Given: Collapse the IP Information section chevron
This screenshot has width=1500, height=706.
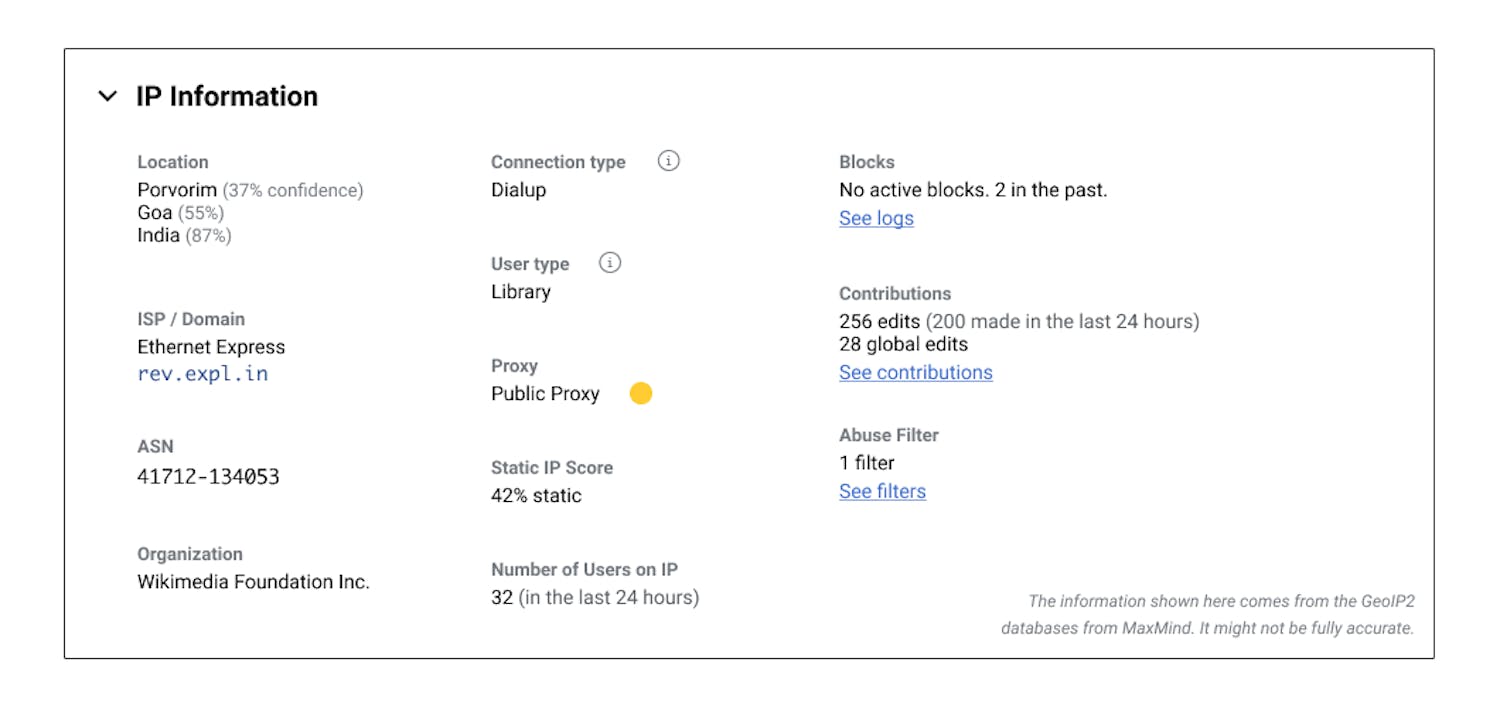Looking at the screenshot, I should (x=107, y=97).
